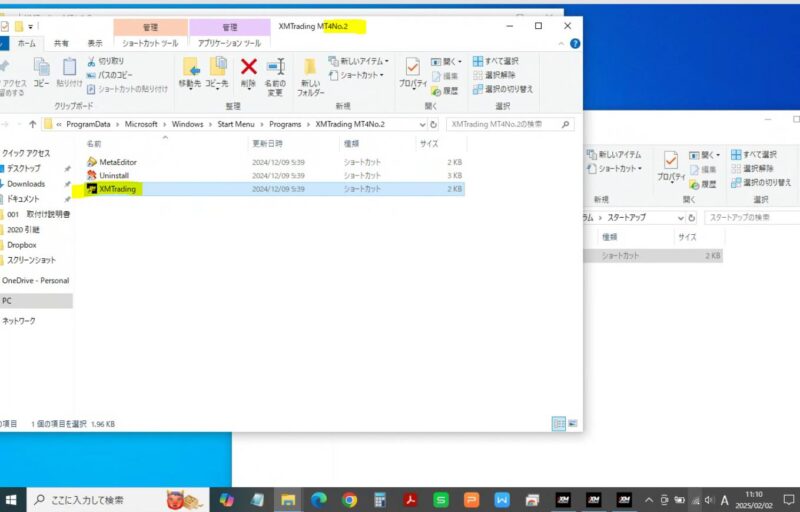Open the Shortcut Tools (ショートカットツール) tab

[x=150, y=44]
